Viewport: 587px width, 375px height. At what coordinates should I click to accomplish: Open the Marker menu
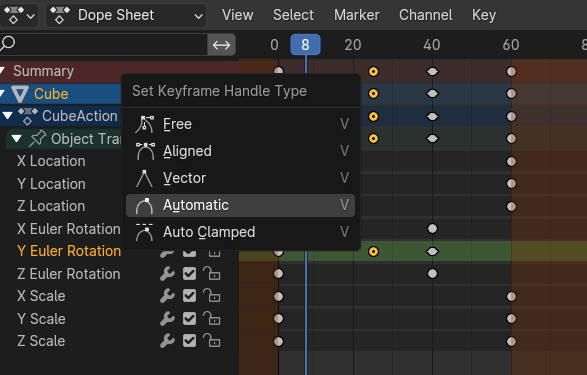356,15
